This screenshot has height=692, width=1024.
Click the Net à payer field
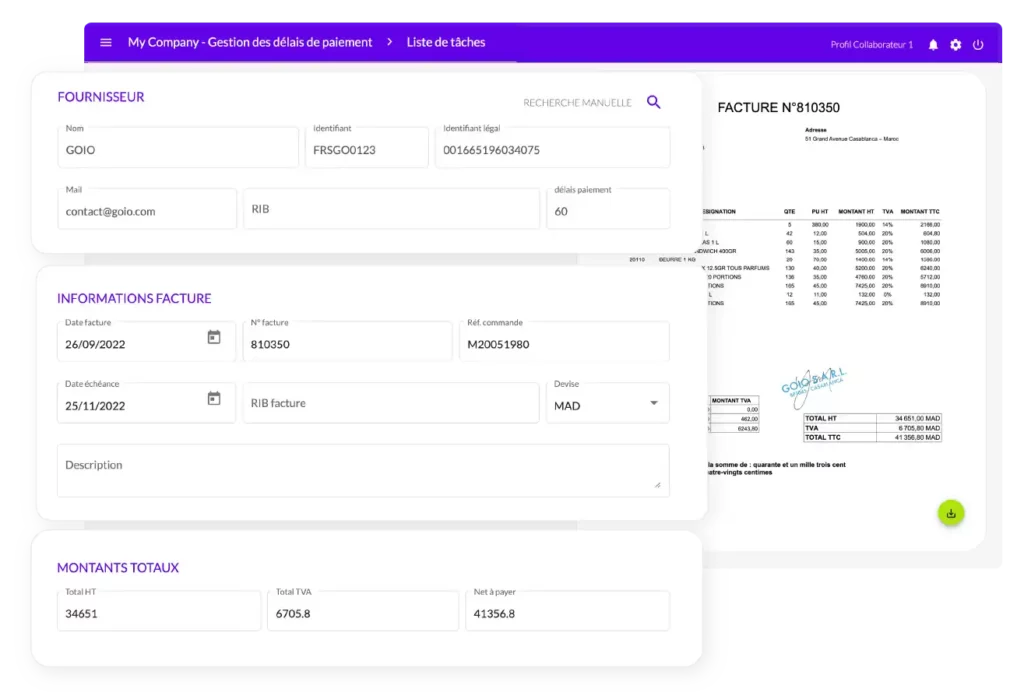click(x=567, y=611)
